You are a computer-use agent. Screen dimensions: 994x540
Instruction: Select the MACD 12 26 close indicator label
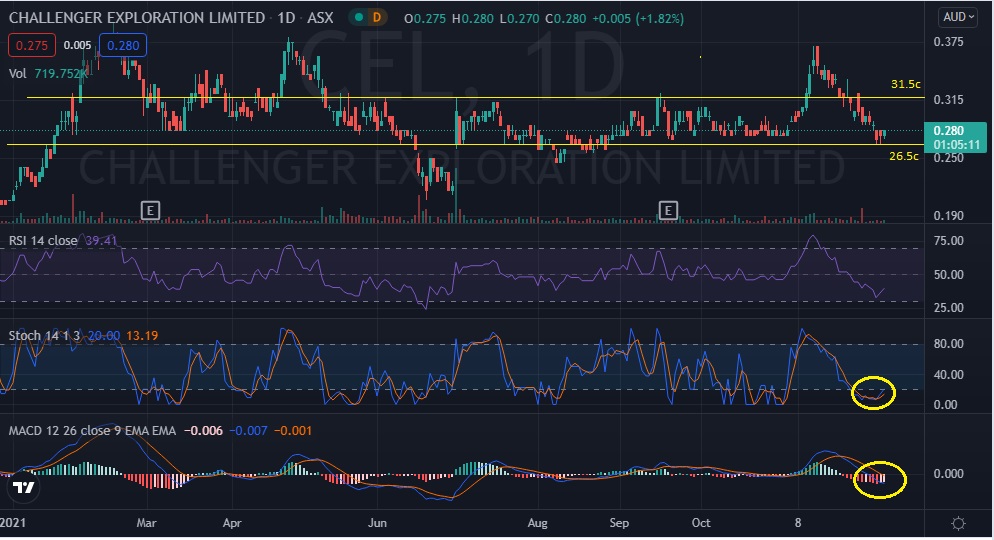[92, 431]
